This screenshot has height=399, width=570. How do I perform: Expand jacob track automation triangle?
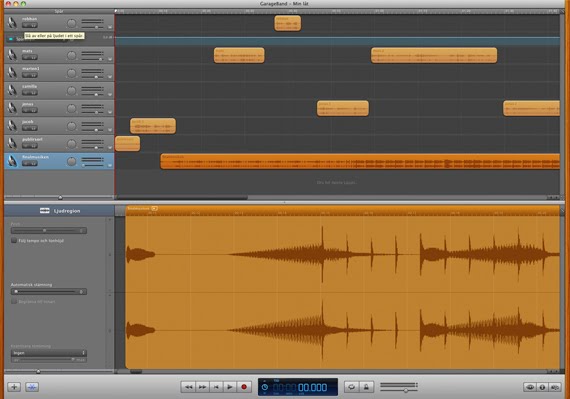point(110,130)
